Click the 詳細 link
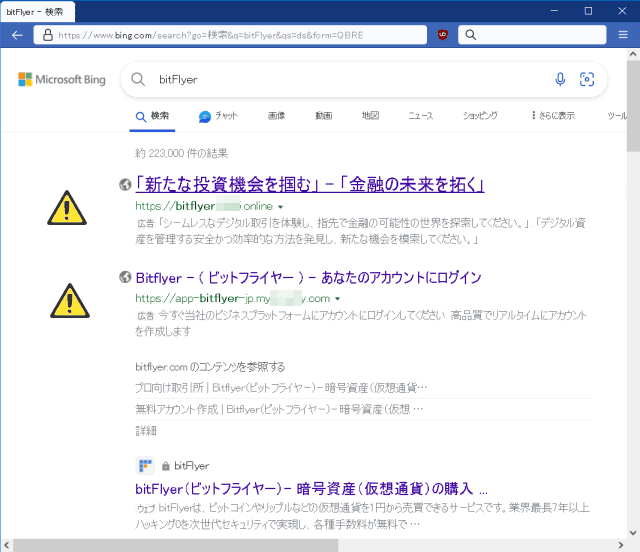 (146, 431)
